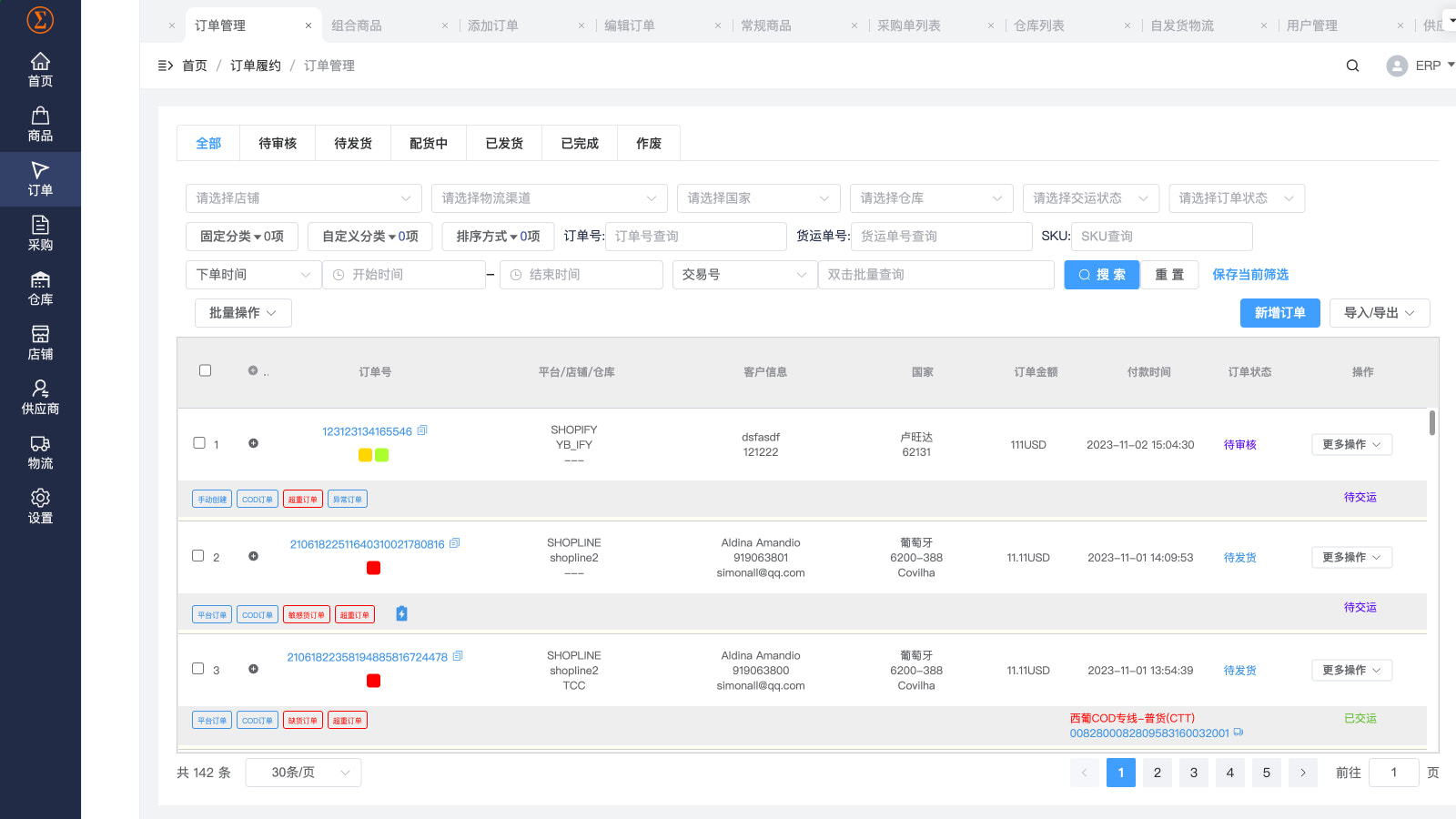Open 更多操作 for order row 1
Image resolution: width=1456 pixels, height=819 pixels.
coord(1352,444)
